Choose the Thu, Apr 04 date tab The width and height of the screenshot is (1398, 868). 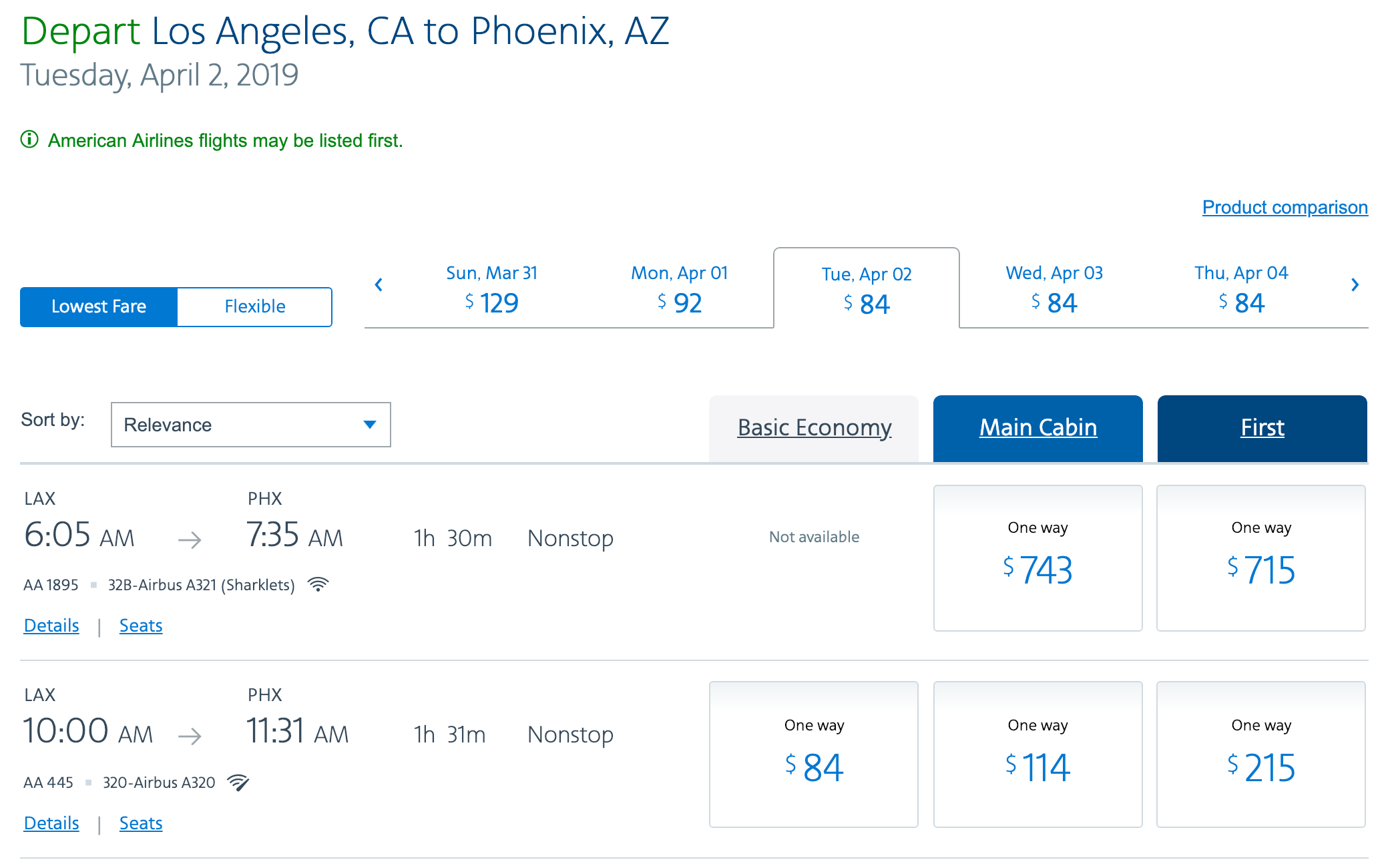(1241, 288)
